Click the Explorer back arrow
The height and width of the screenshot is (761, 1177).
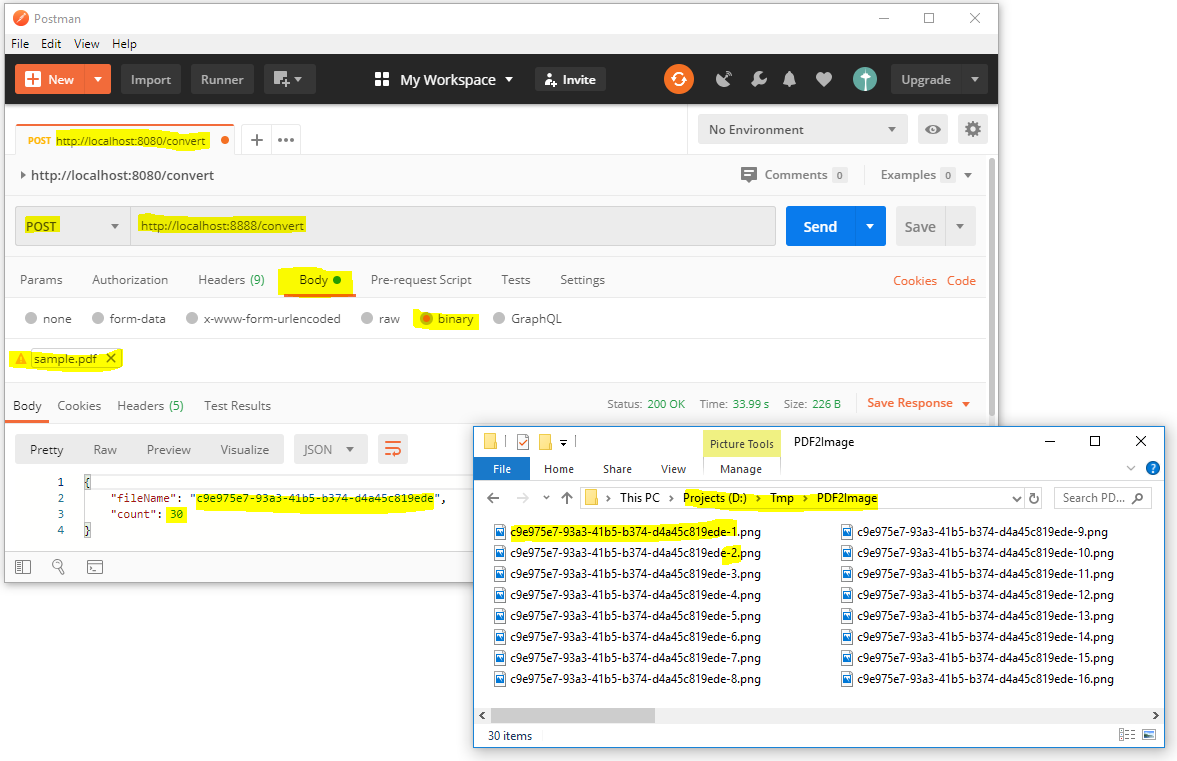pyautogui.click(x=493, y=498)
